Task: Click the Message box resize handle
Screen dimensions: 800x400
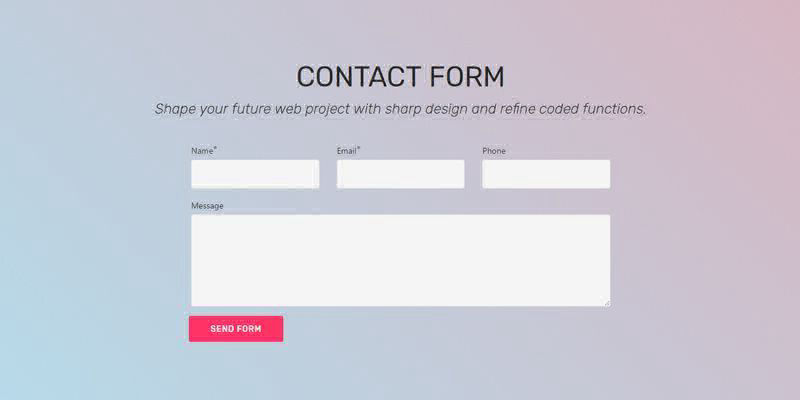Action: click(607, 303)
